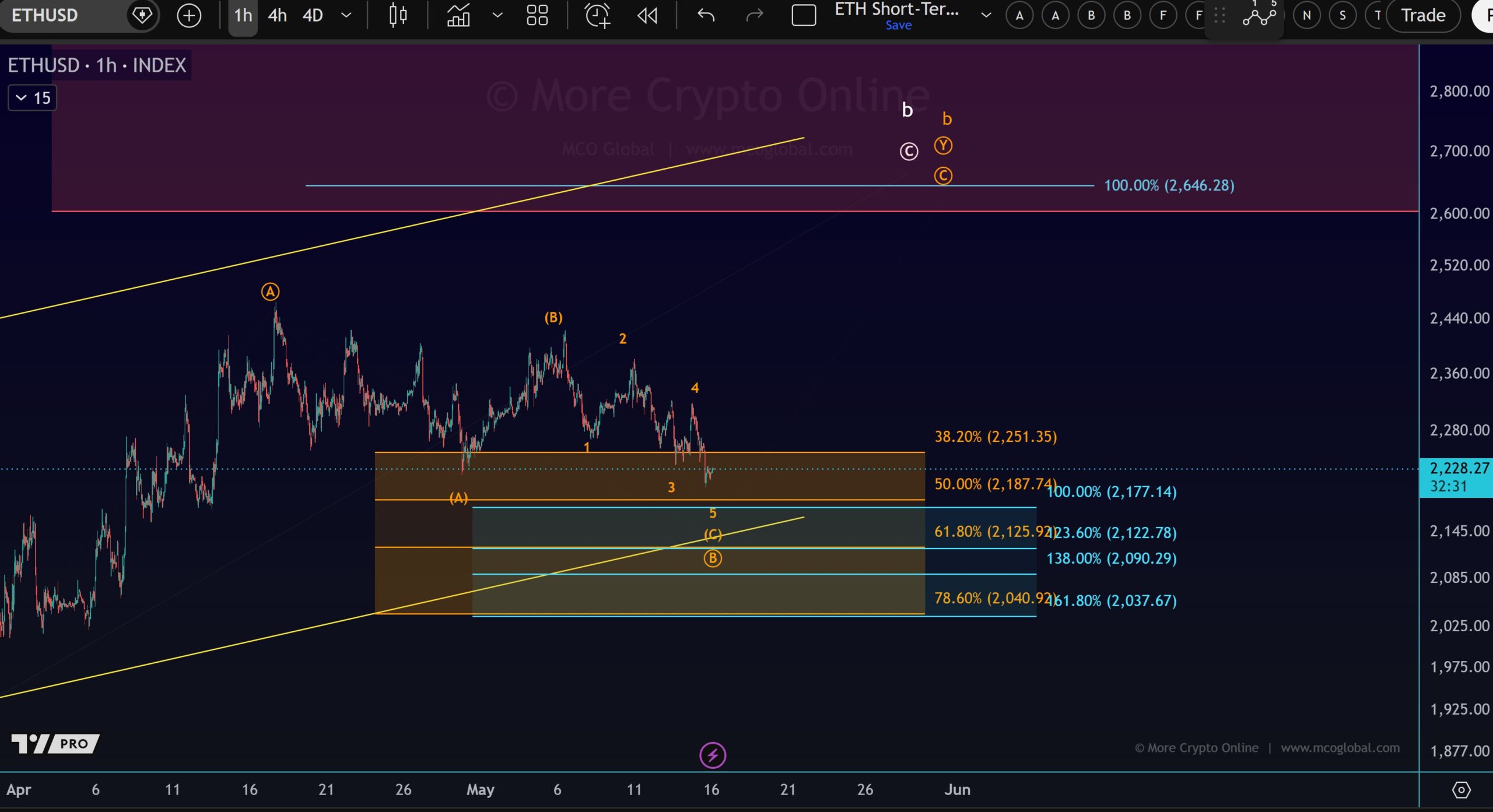Image resolution: width=1493 pixels, height=812 pixels.
Task: Open the lightning event marker on time axis
Action: [712, 755]
